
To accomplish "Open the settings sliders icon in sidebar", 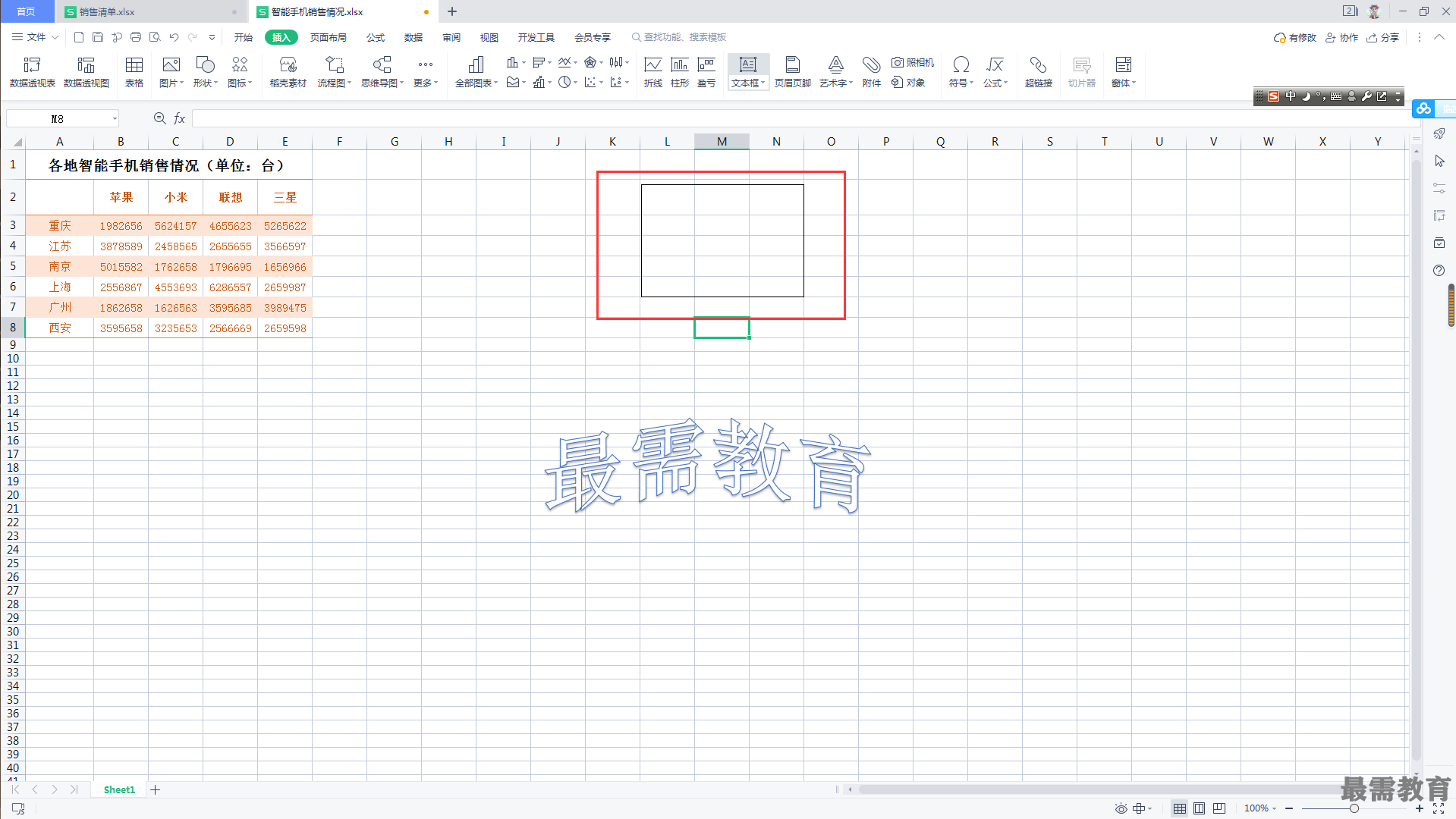I will point(1439,188).
